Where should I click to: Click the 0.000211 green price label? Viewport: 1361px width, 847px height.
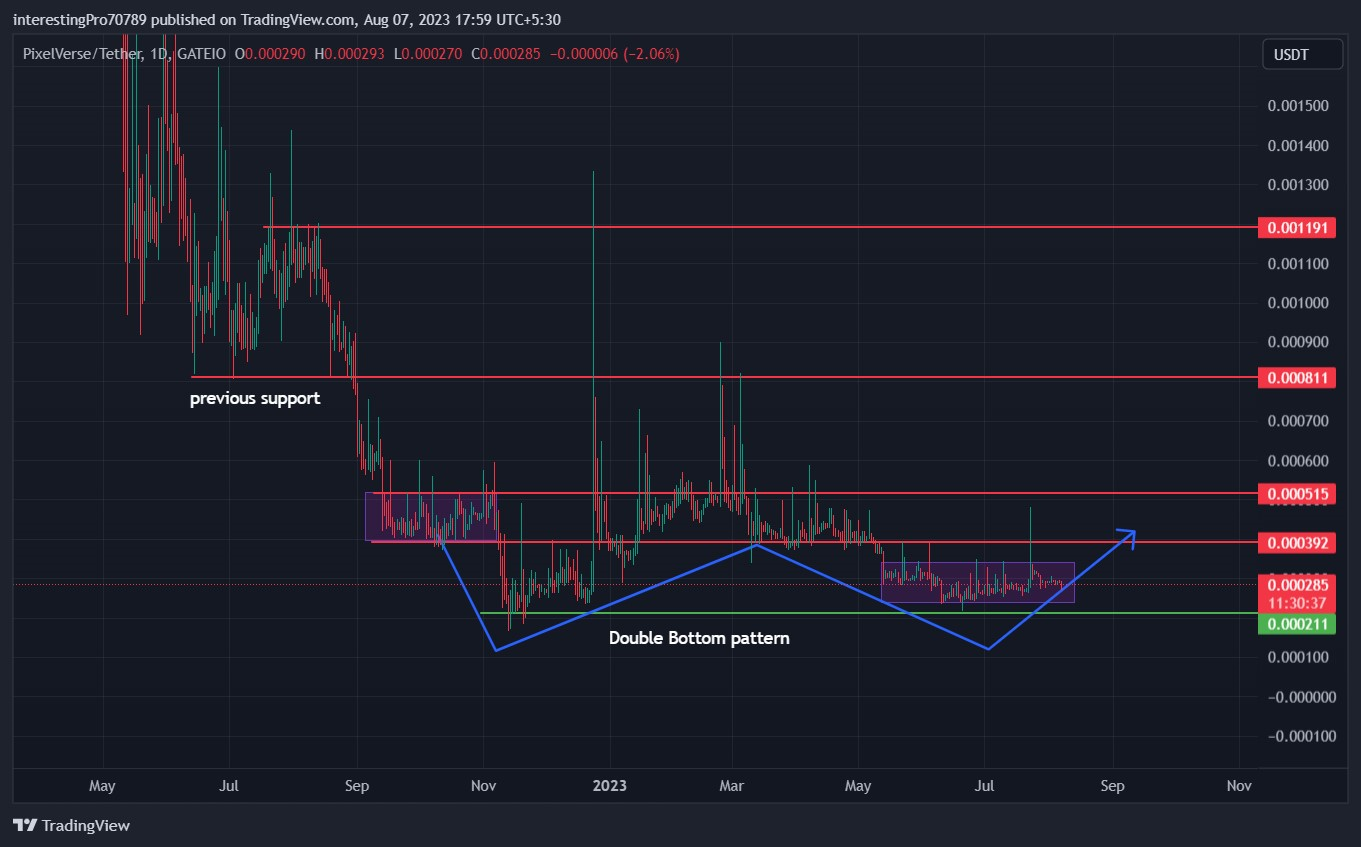click(1297, 624)
